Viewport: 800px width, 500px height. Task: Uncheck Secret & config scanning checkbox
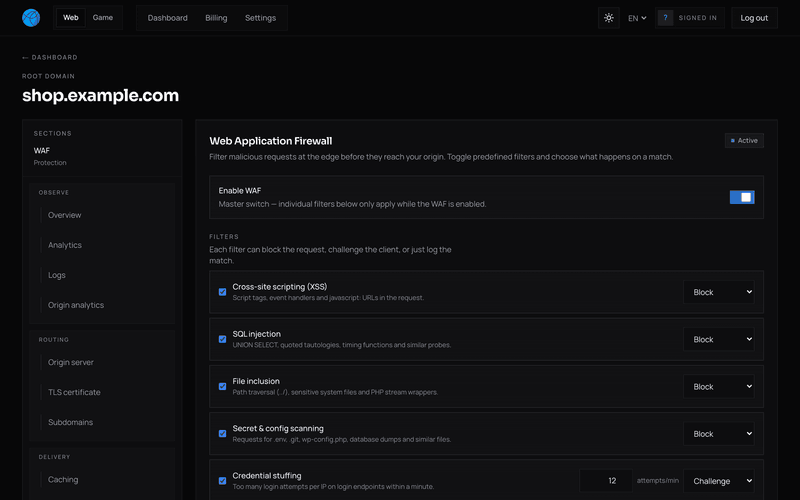[x=222, y=434]
